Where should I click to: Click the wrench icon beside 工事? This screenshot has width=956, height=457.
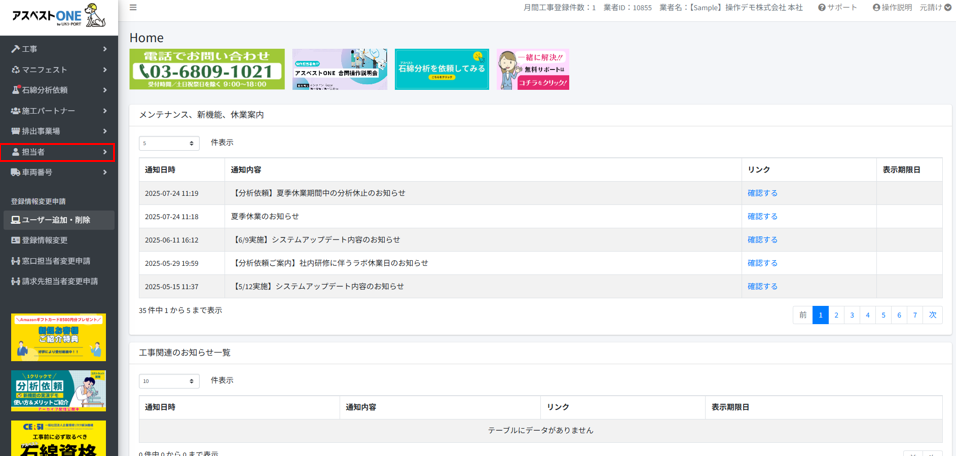tap(15, 49)
